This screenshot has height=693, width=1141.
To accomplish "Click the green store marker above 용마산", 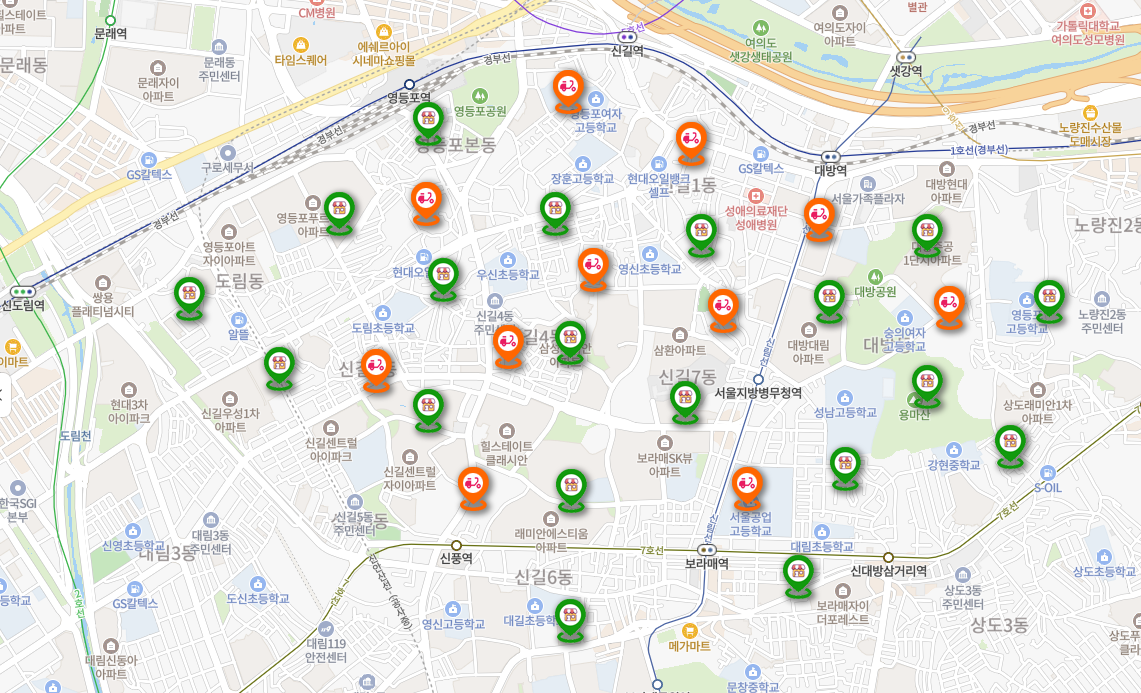I will click(x=927, y=383).
